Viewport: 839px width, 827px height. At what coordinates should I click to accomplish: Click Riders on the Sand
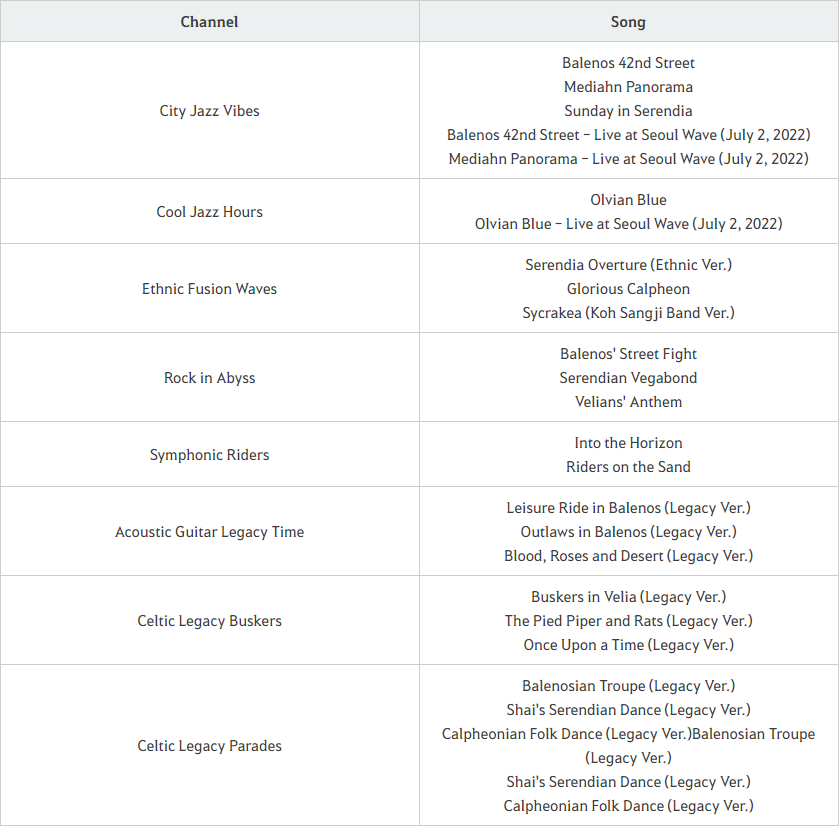click(x=628, y=467)
